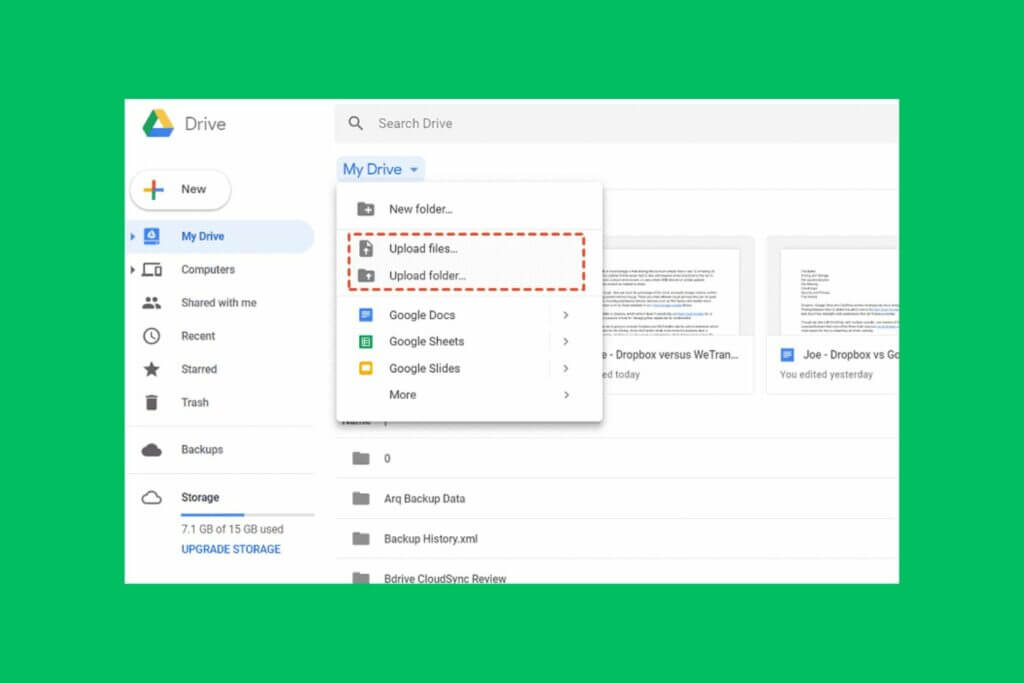Screen dimensions: 1024x683
Task: Click into the Search Drive field
Action: [600, 123]
